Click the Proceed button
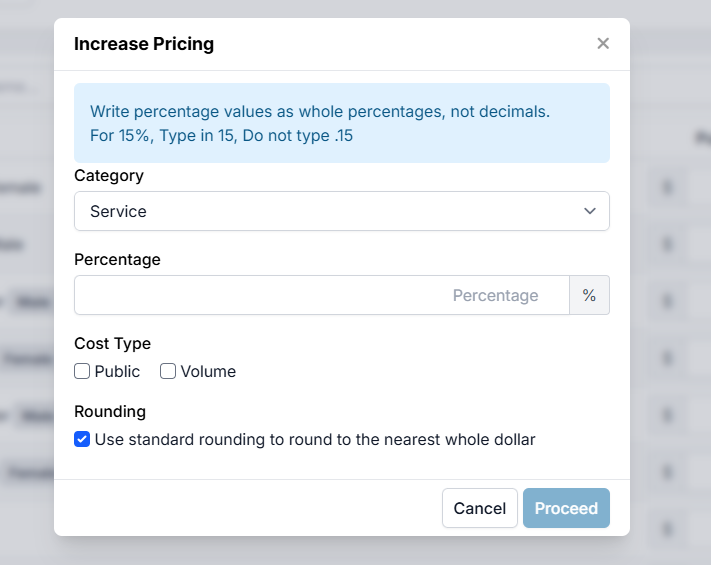 (x=566, y=508)
